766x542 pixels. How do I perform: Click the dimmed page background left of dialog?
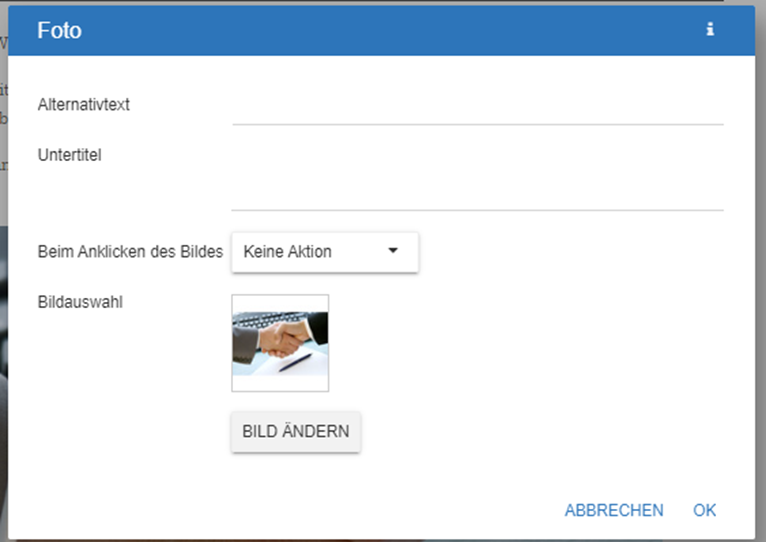(x=3, y=300)
